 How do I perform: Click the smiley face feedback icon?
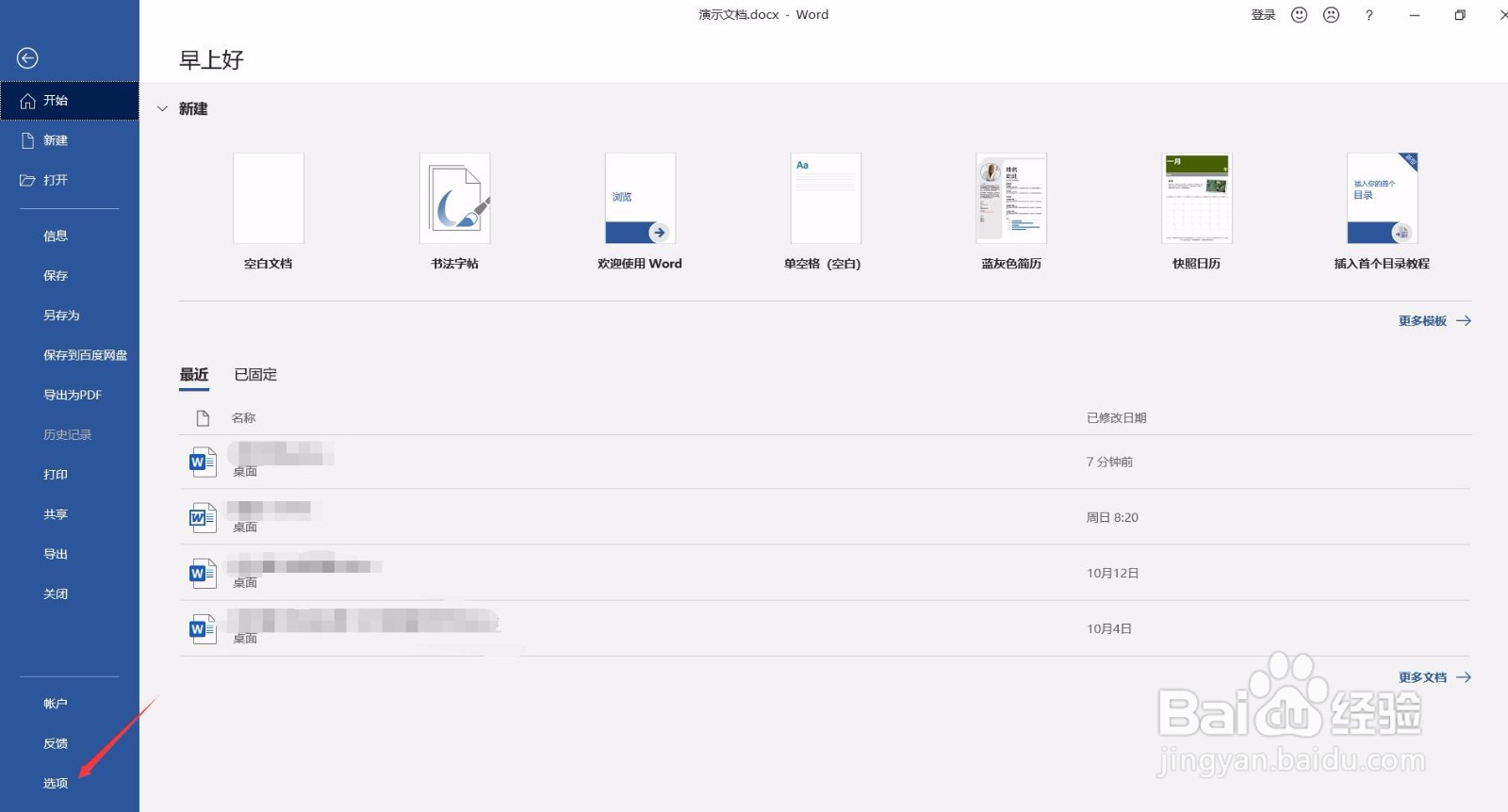pyautogui.click(x=1299, y=15)
